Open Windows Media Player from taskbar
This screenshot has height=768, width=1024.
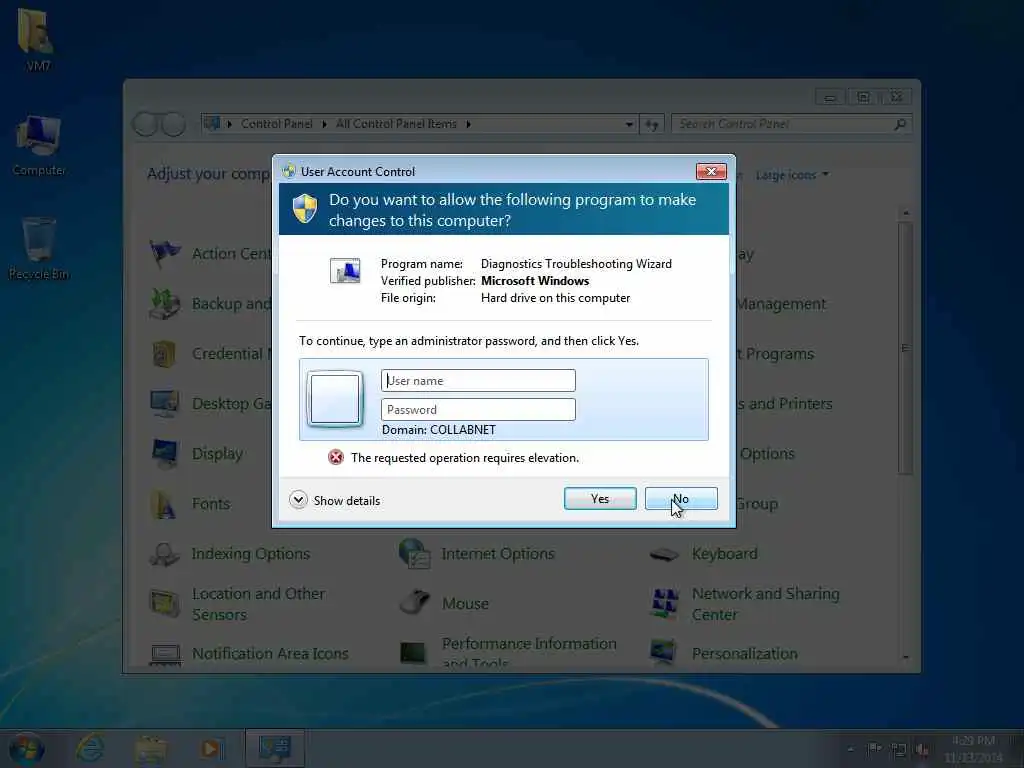pyautogui.click(x=212, y=748)
